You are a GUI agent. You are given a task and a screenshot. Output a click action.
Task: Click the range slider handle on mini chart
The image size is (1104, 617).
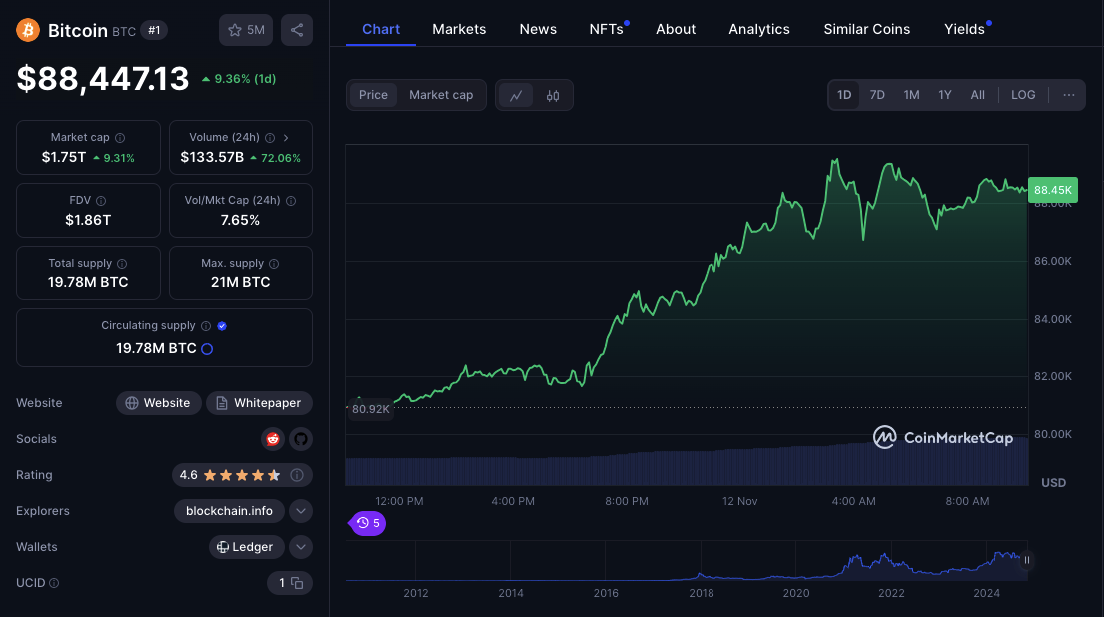tap(1026, 560)
